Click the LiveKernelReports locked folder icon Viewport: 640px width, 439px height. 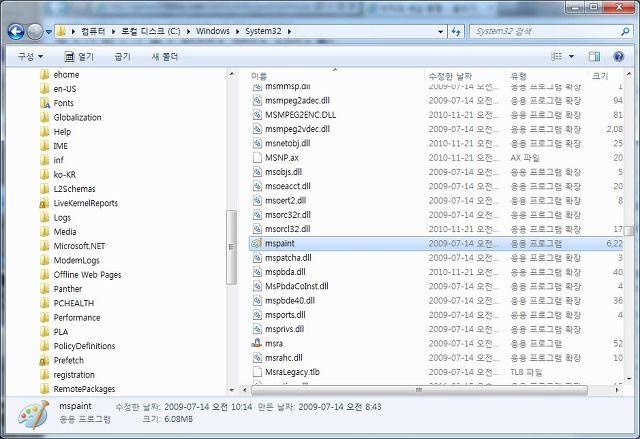(x=44, y=203)
